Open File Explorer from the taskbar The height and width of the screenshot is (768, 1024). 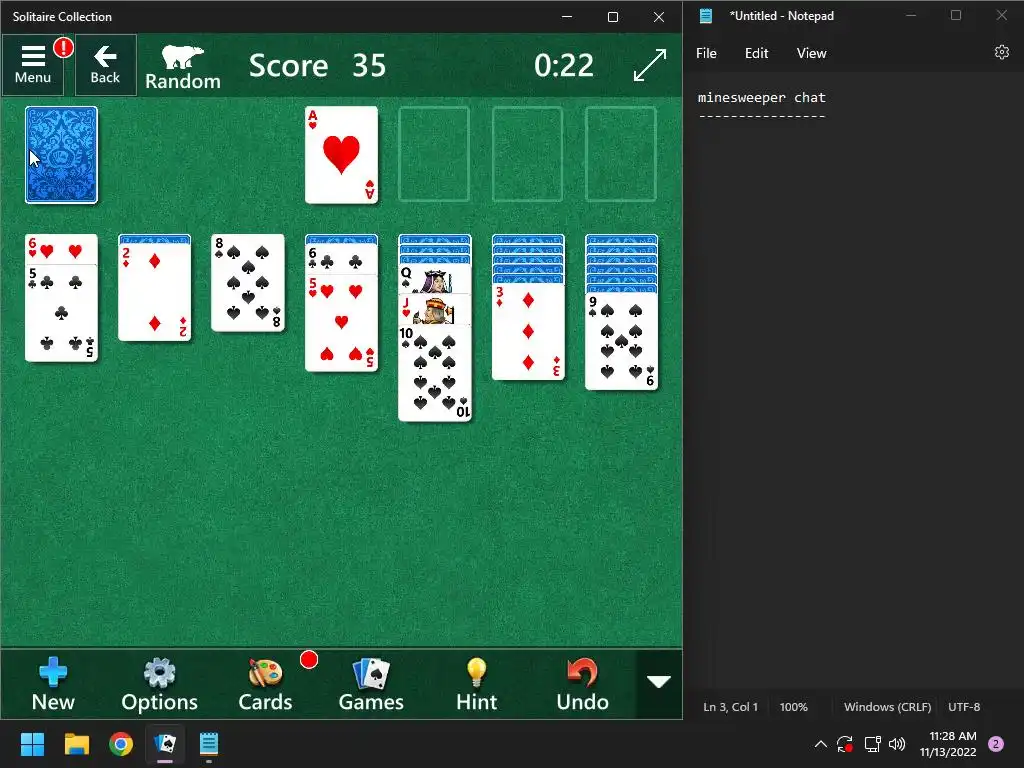coord(76,744)
